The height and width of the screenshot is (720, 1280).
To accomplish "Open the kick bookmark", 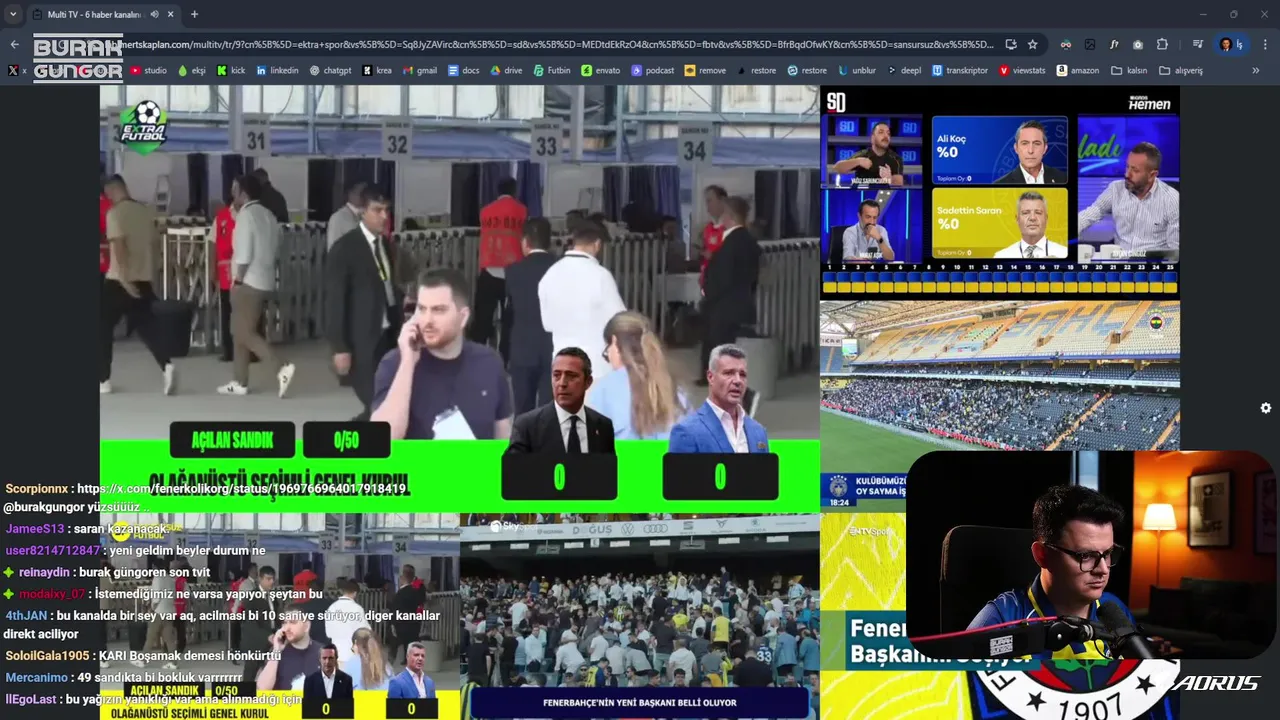I will tap(231, 71).
